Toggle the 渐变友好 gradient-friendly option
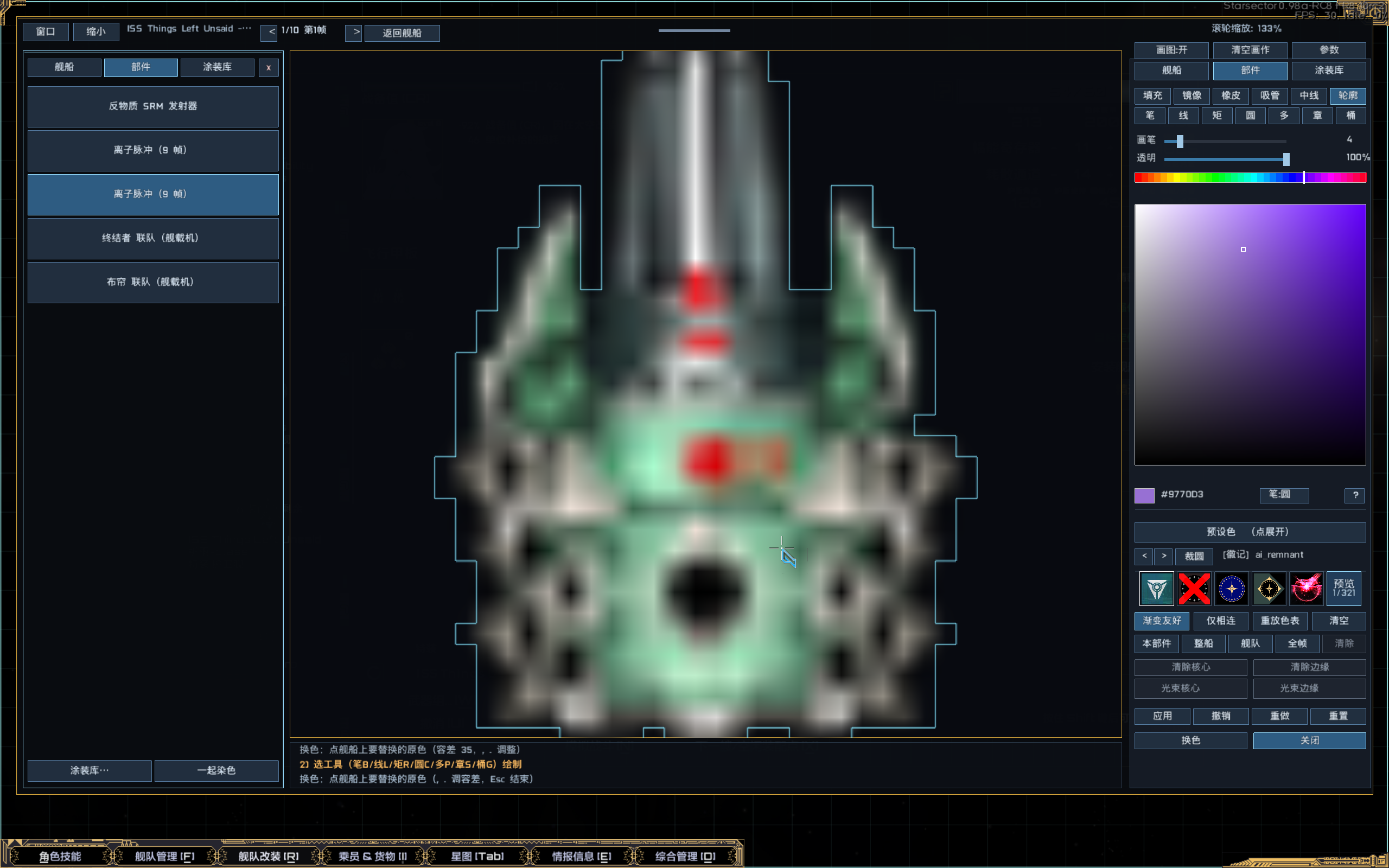 coord(1162,621)
